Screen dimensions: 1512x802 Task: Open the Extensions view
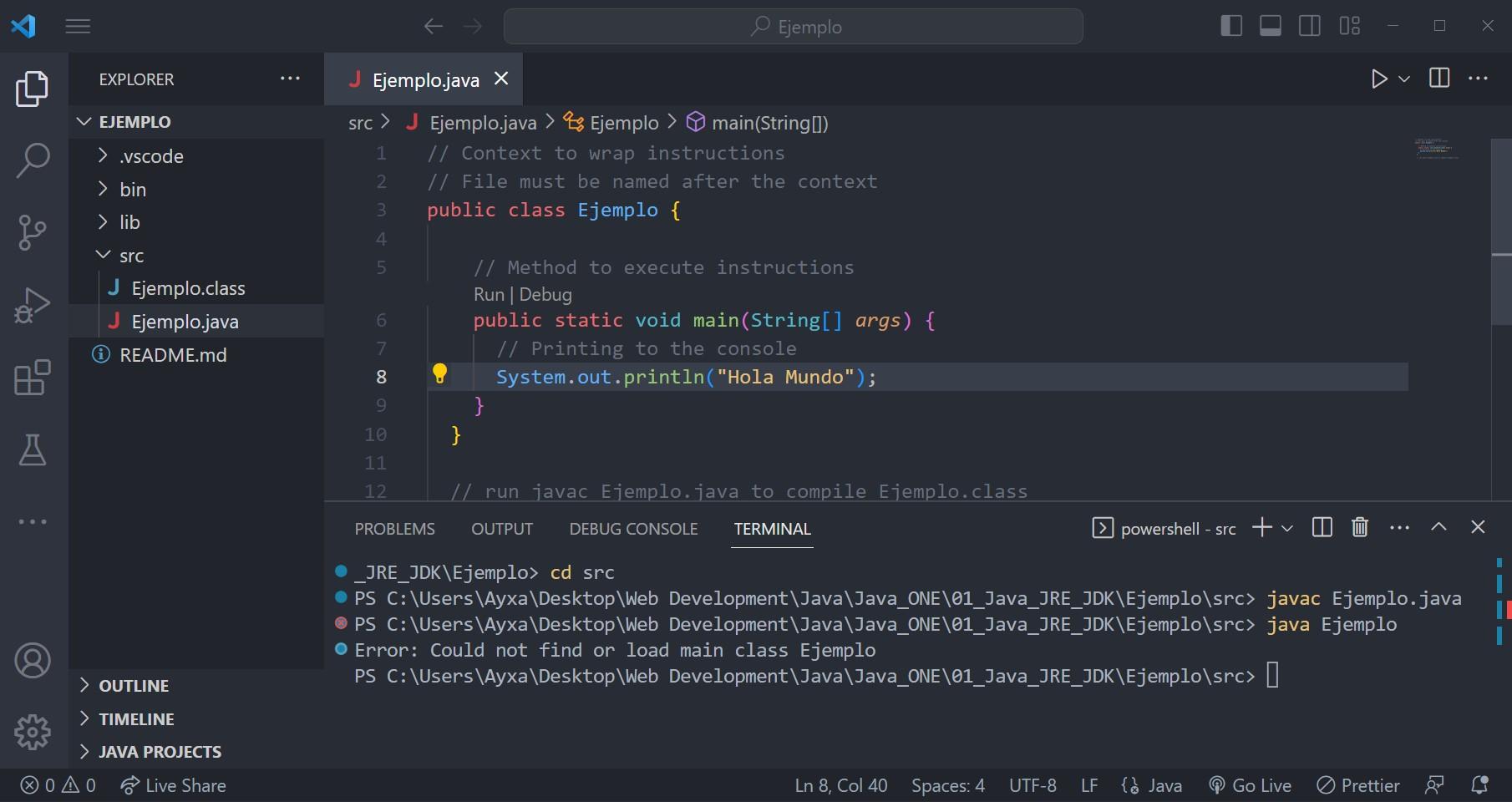[x=33, y=378]
